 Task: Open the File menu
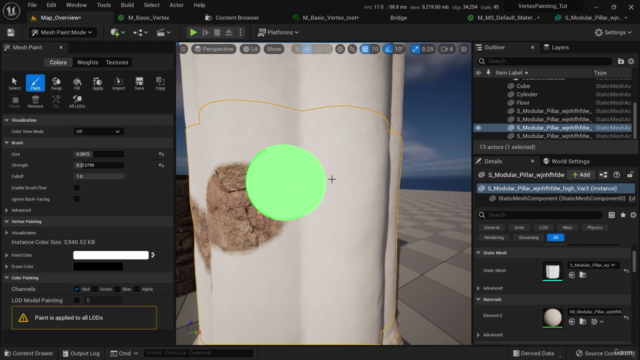32,5
